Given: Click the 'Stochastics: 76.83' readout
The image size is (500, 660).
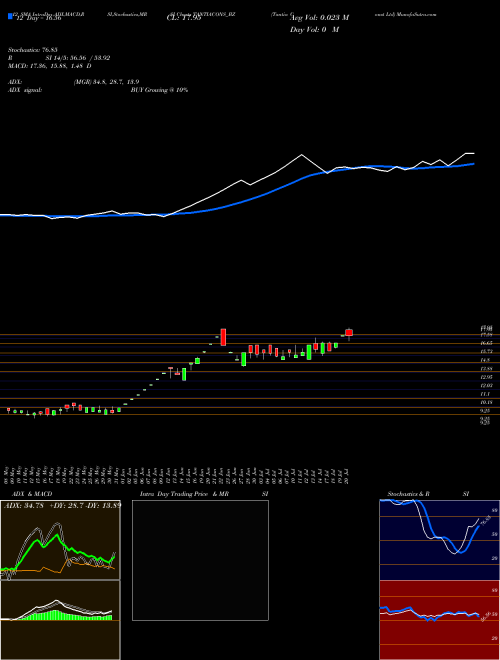Looking at the screenshot, I should (32, 50).
